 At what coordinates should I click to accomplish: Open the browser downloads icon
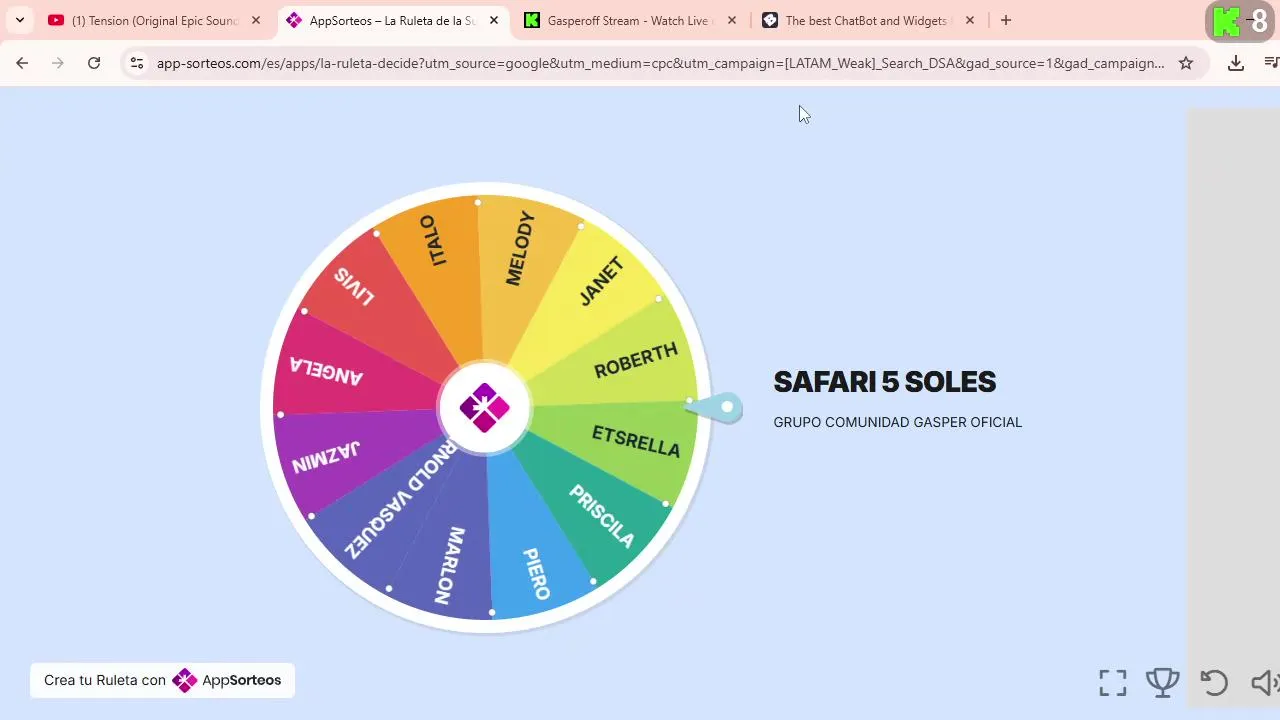[x=1236, y=63]
